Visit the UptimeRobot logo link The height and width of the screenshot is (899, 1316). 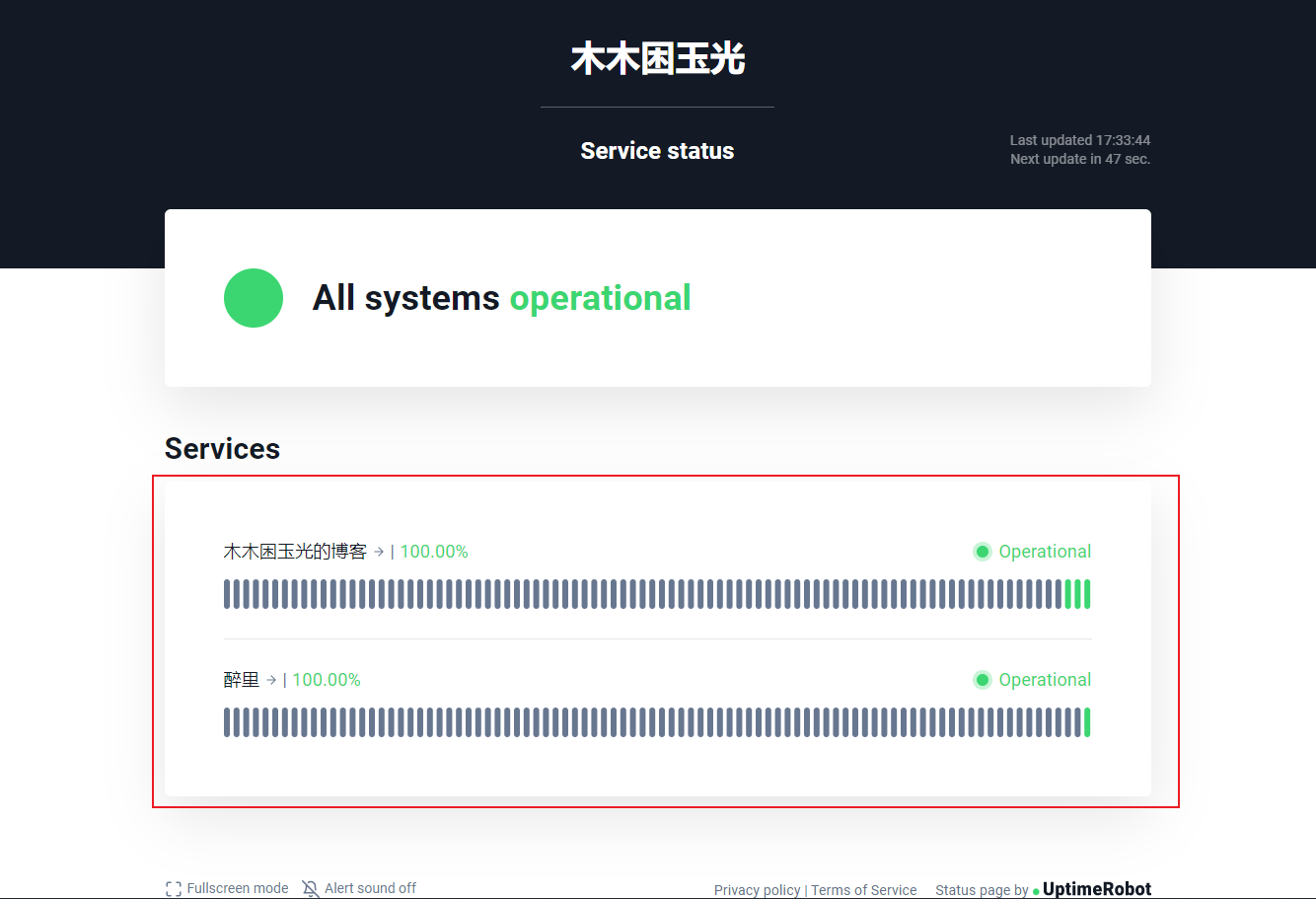point(1096,889)
